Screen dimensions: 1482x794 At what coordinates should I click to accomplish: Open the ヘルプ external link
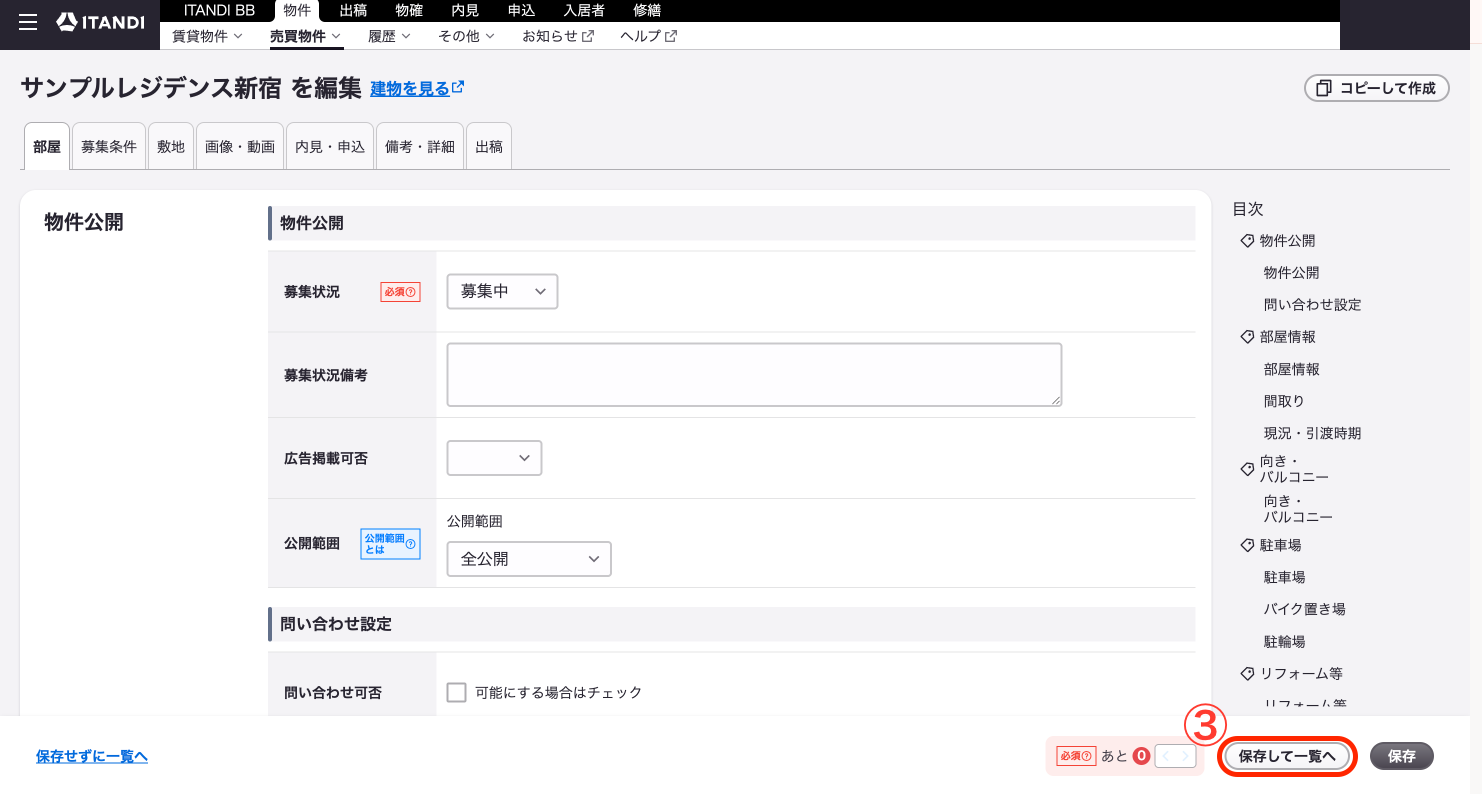pos(648,36)
